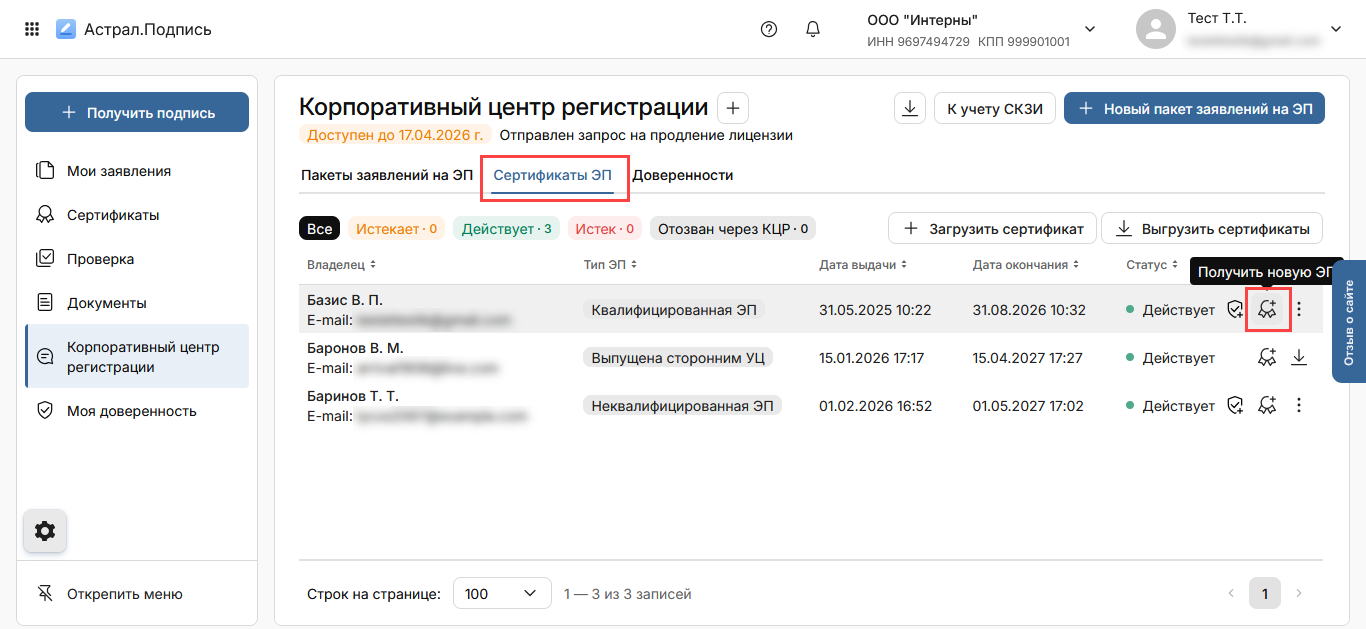Open Пакеты заявлений на ЭП tab

point(387,175)
